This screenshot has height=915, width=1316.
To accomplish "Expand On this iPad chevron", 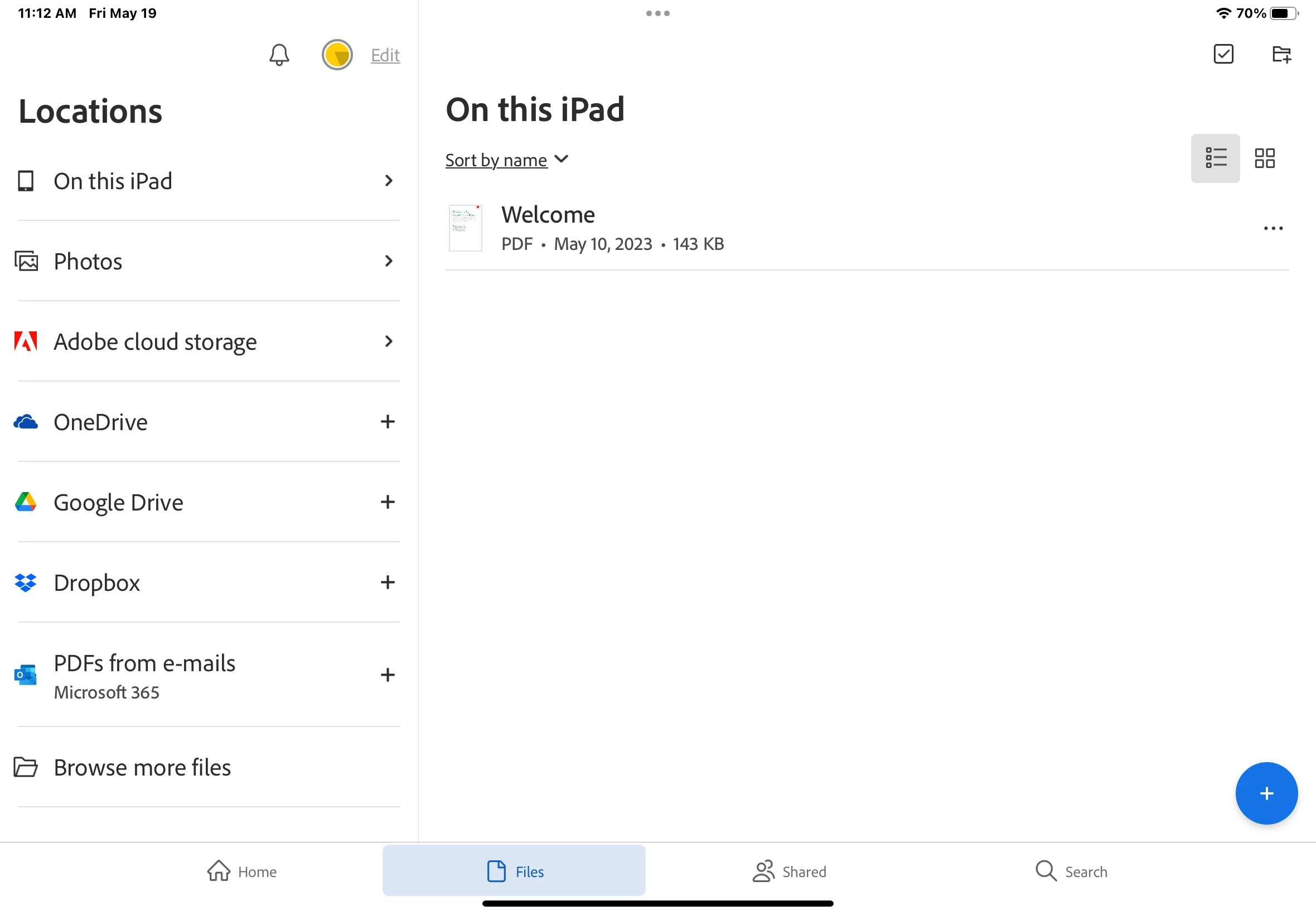I will 389,181.
